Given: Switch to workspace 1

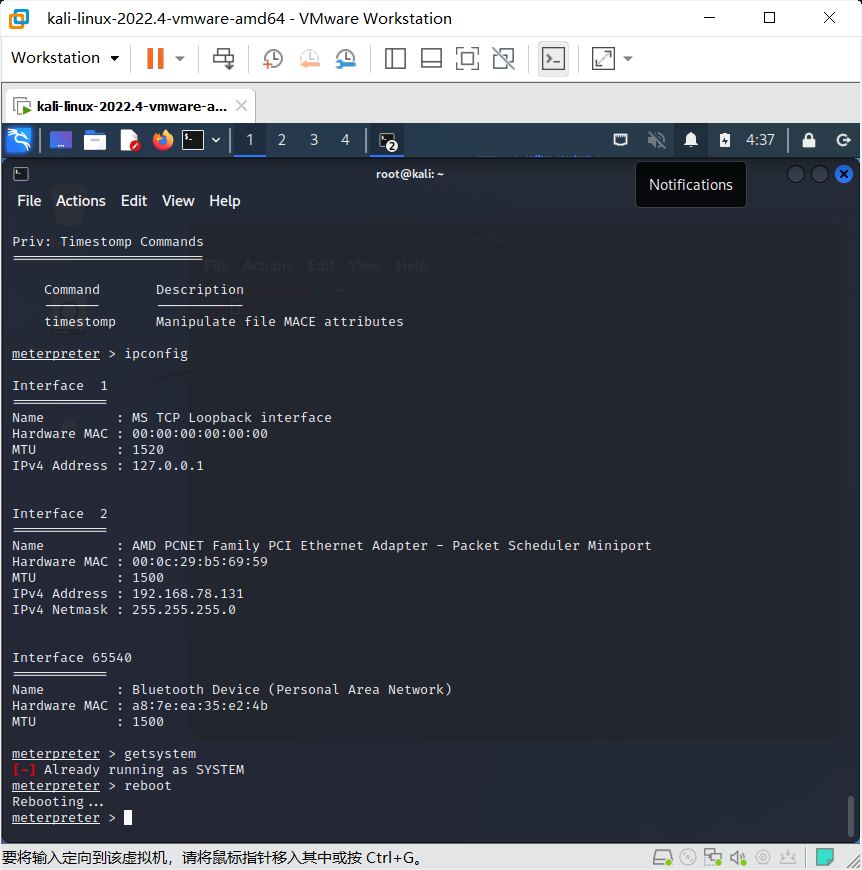Looking at the screenshot, I should point(250,140).
